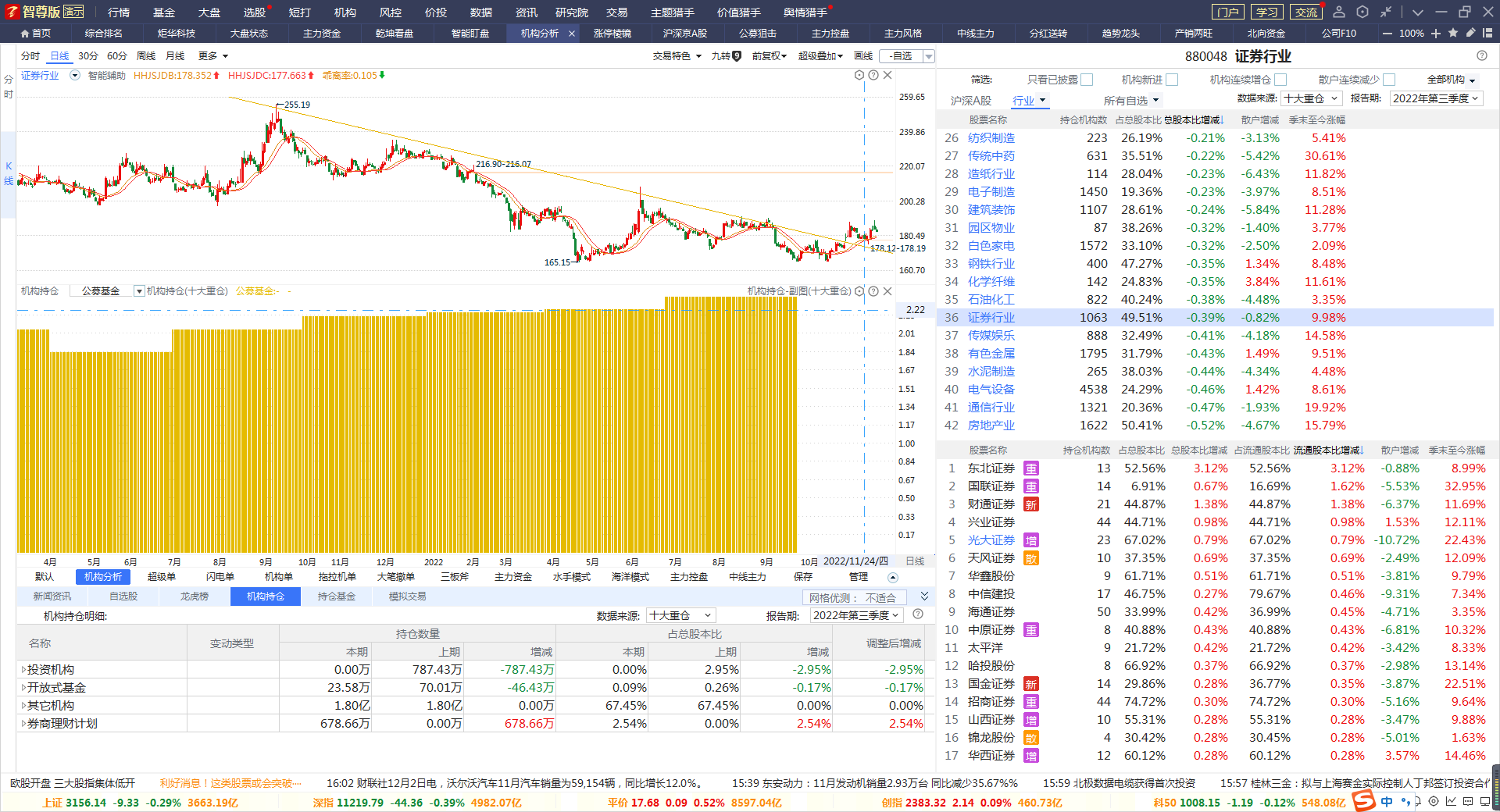Toggle 只看已披露 checkbox
This screenshot has height=812, width=1500.
point(1087,80)
